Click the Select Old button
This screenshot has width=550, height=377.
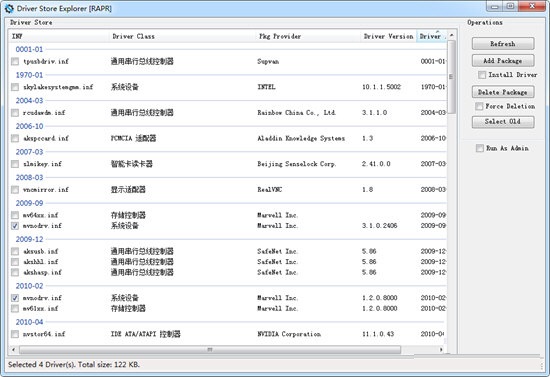(503, 122)
